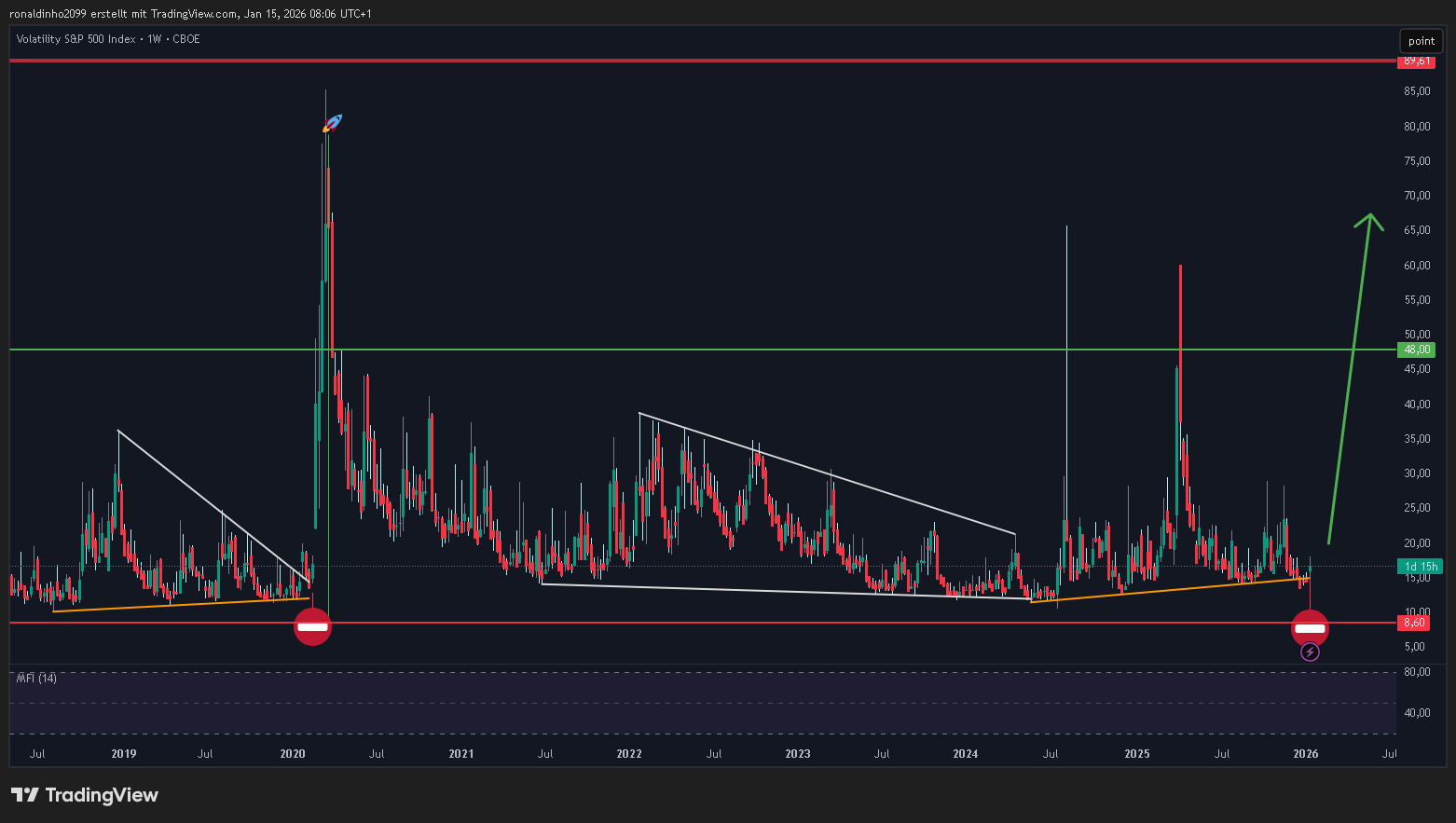Select the red 89,61 price label
Screen dimensions: 1456x823
point(1416,61)
